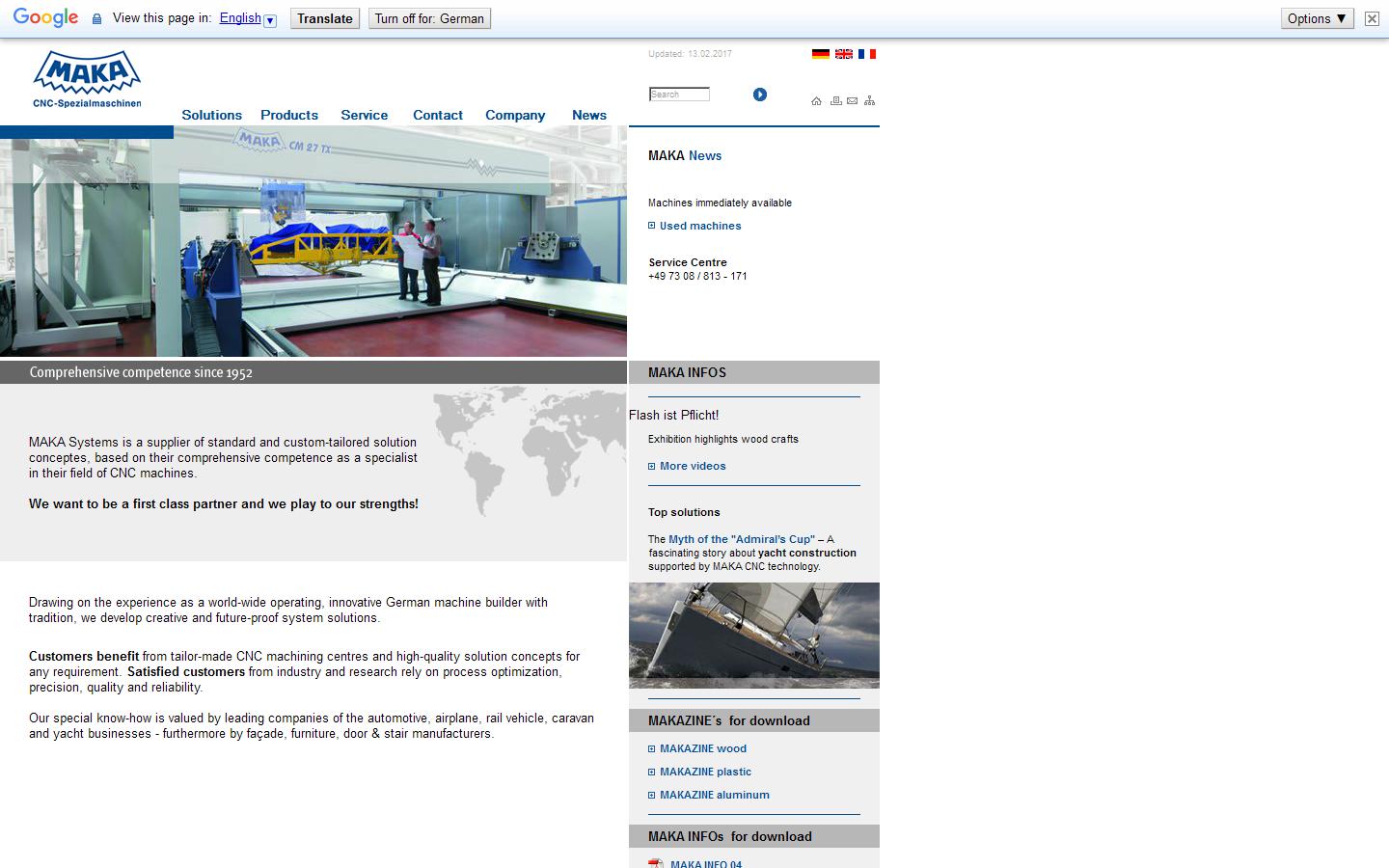The image size is (1389, 868).
Task: Switch site language using the German flag
Action: 821,54
